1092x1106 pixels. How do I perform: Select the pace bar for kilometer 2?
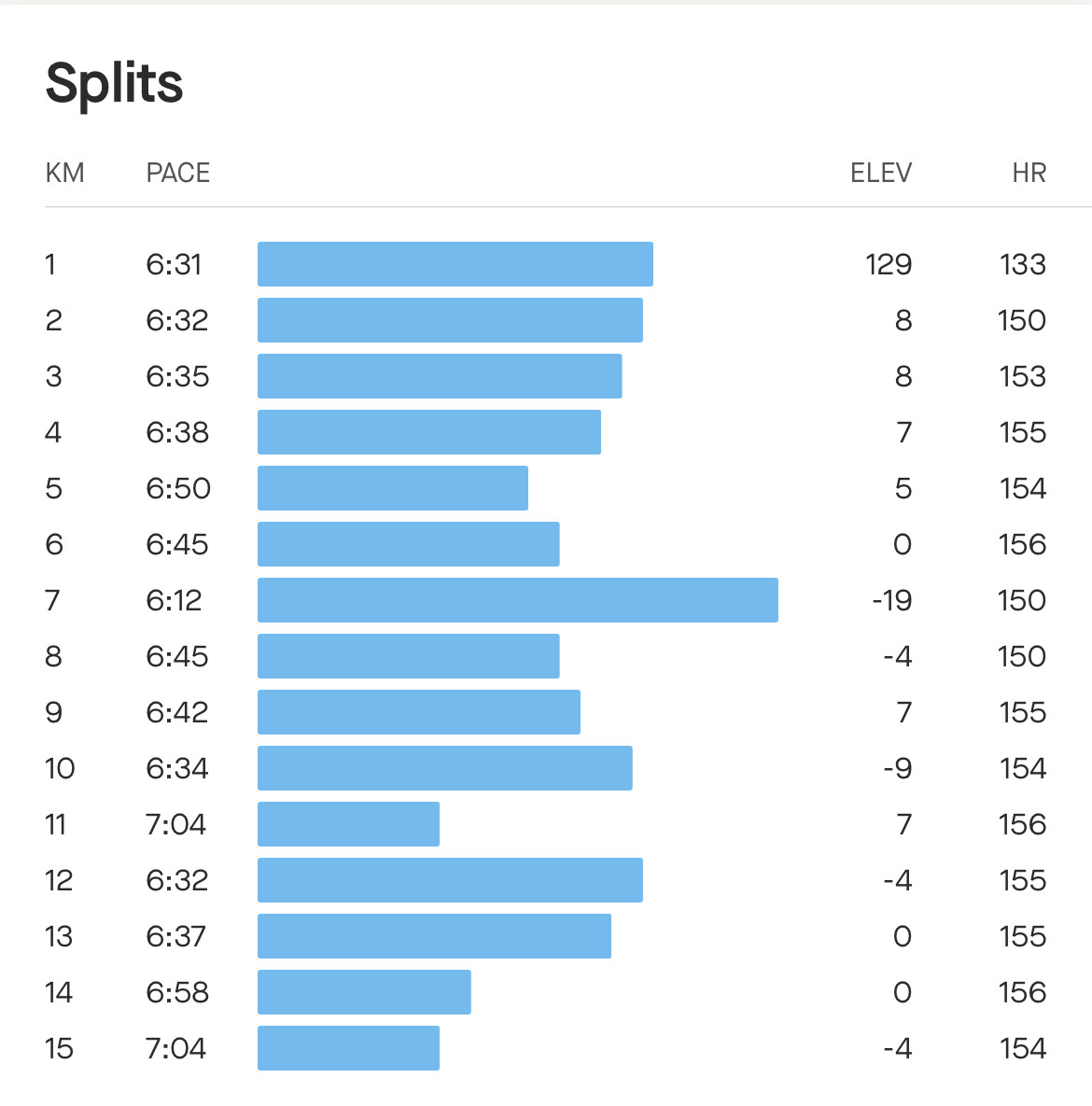pos(450,320)
